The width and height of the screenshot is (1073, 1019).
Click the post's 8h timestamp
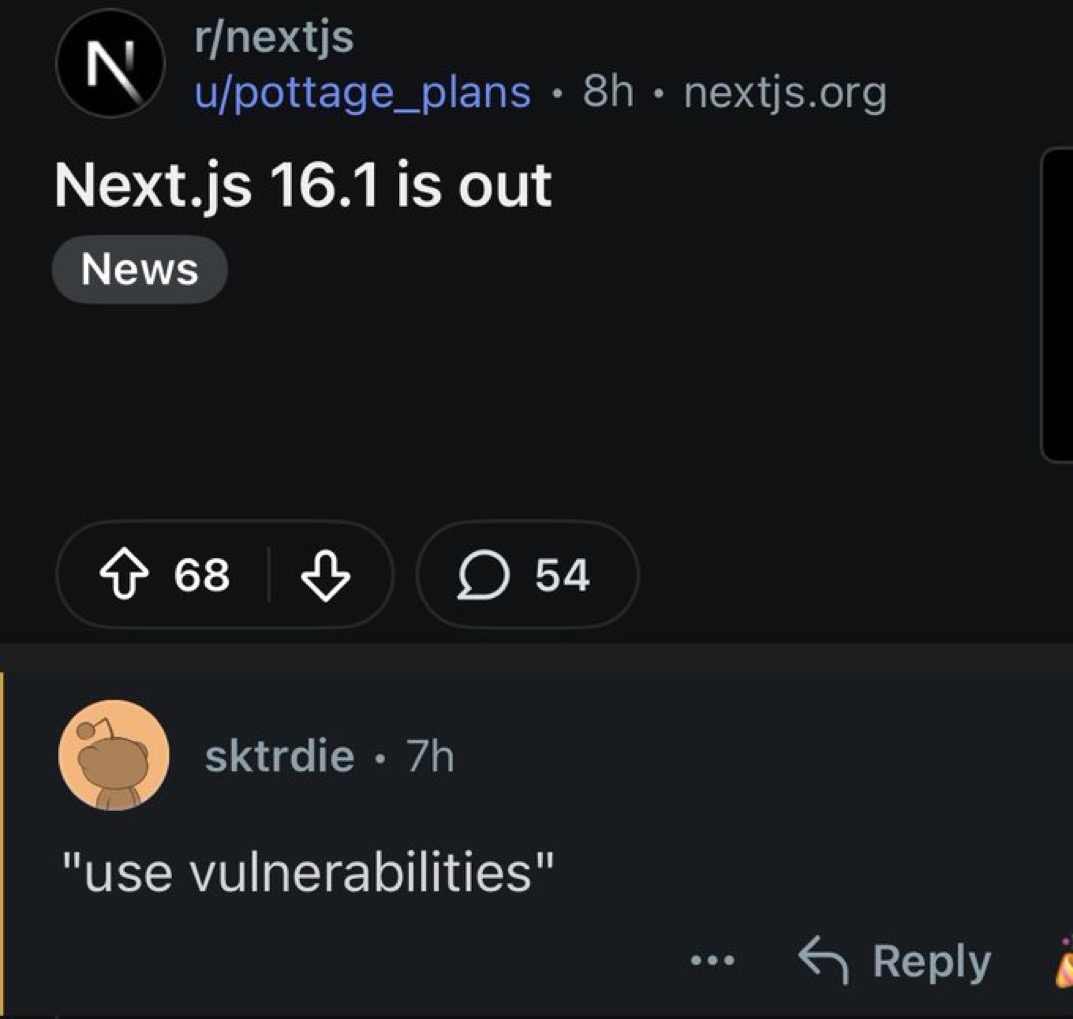608,93
